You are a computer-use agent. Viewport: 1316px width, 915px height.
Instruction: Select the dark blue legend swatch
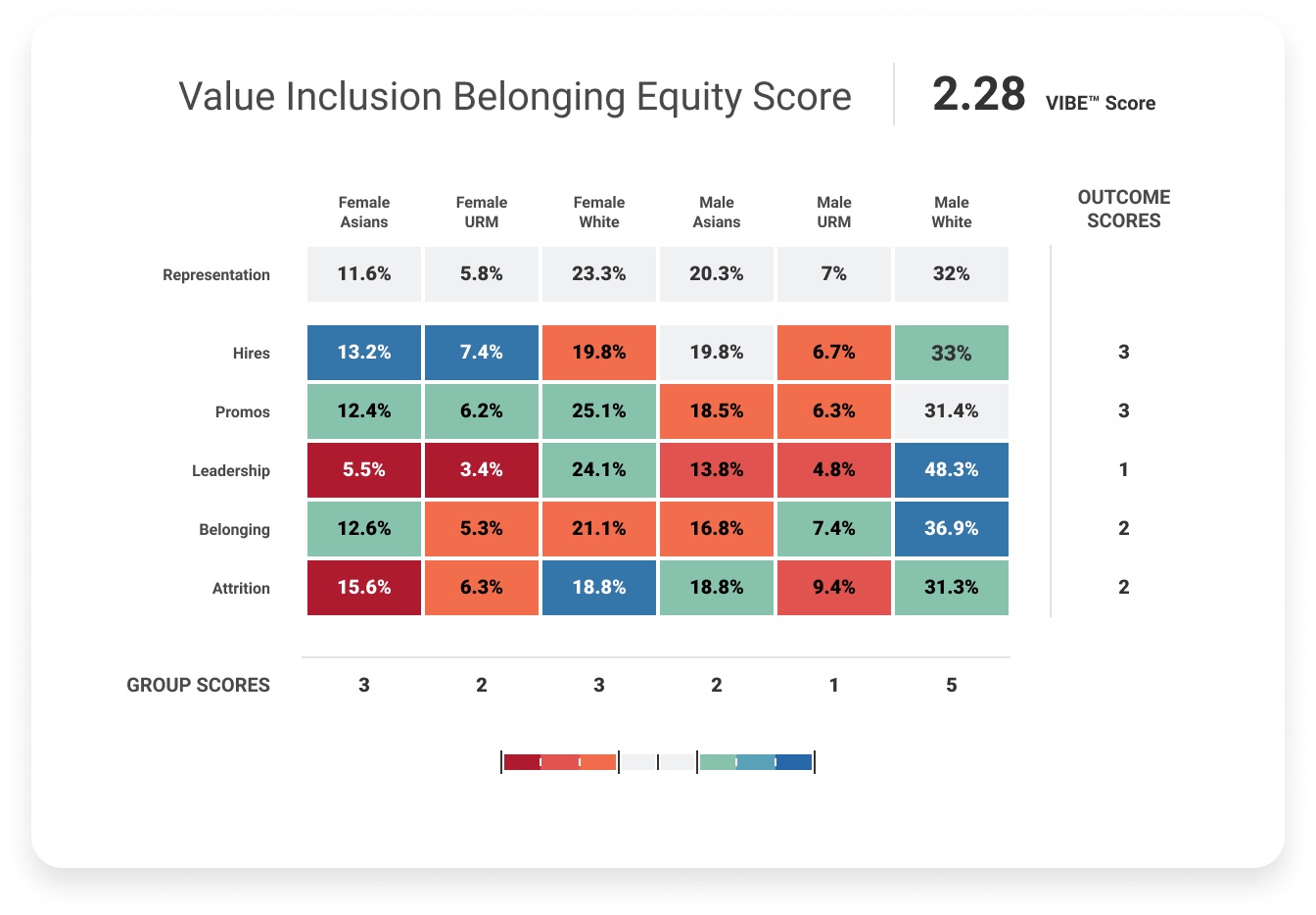[x=794, y=762]
